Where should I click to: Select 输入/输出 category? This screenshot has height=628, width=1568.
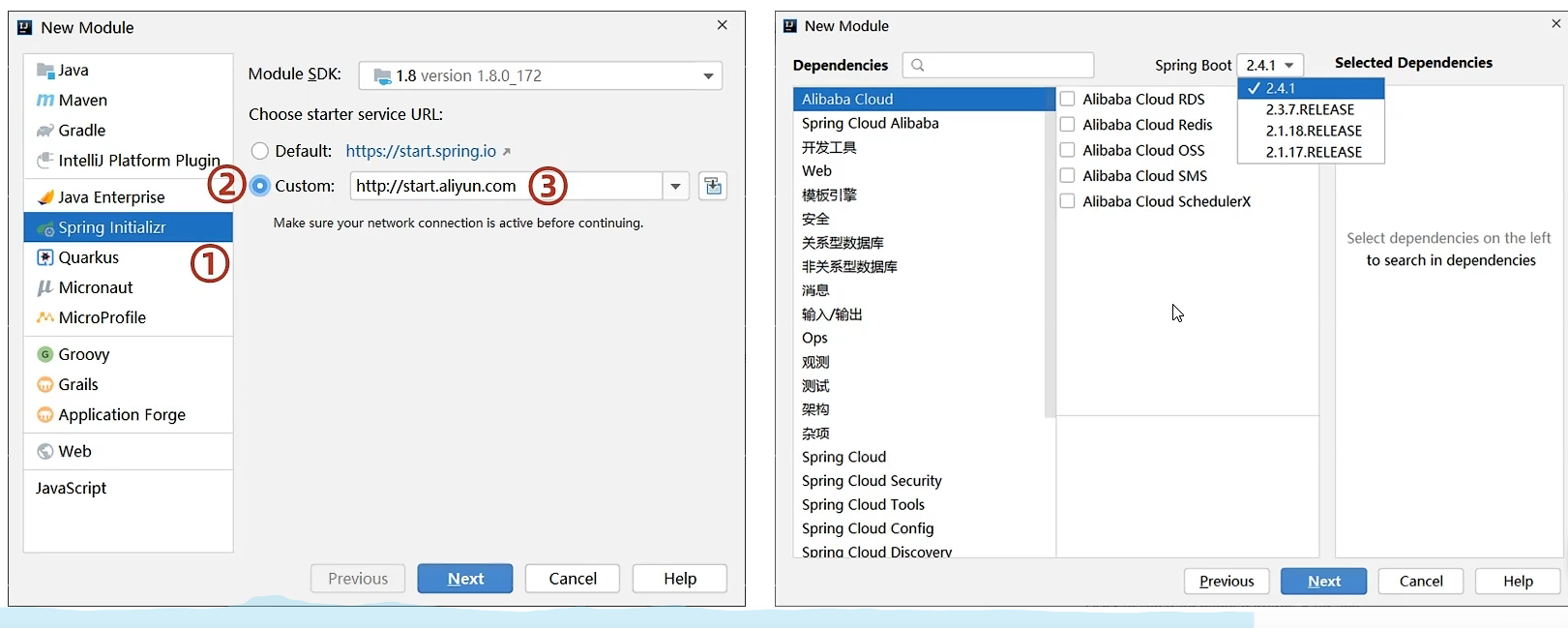[919, 314]
